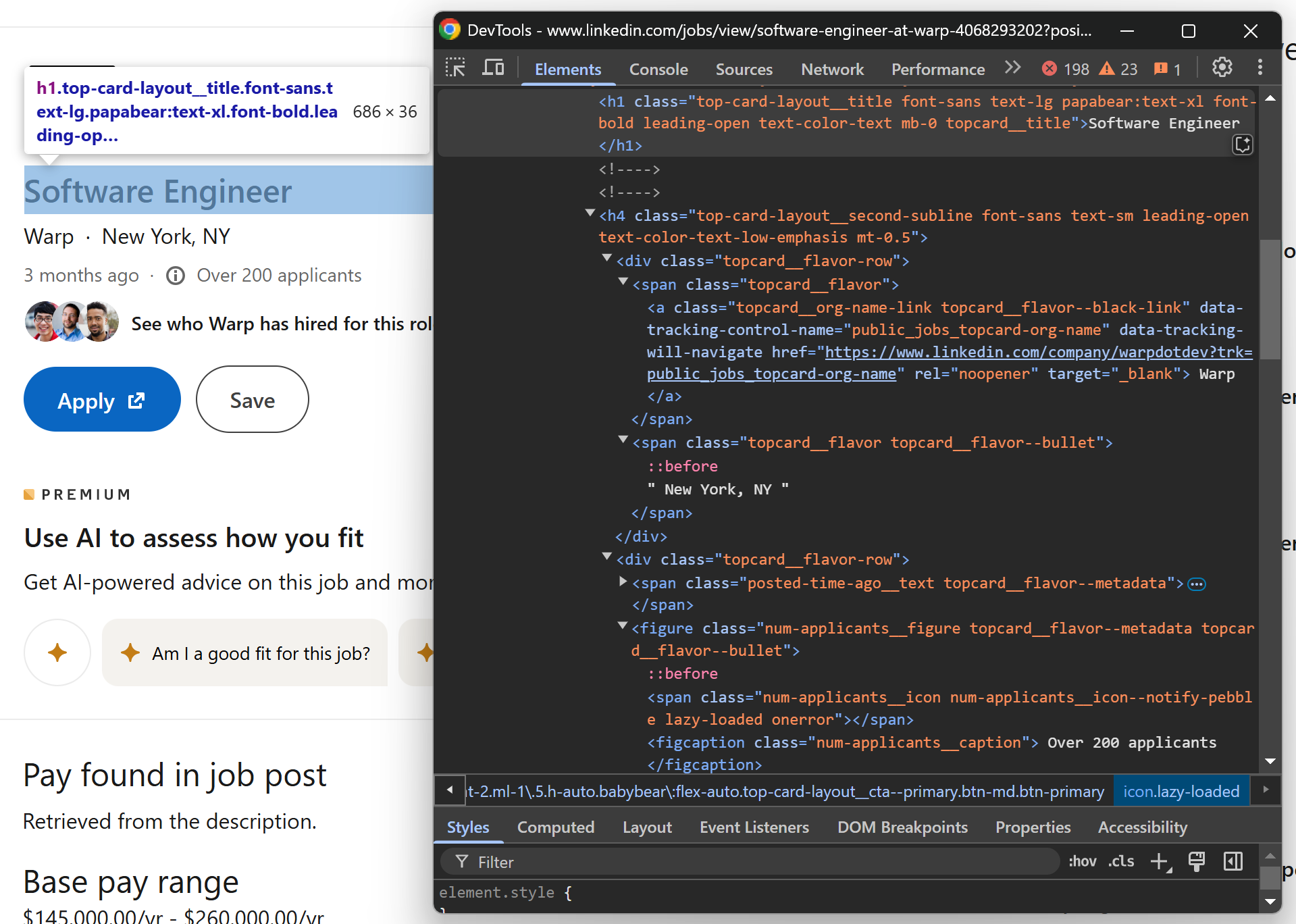This screenshot has height=924, width=1296.
Task: Open the Computed styles tab
Action: [x=555, y=827]
